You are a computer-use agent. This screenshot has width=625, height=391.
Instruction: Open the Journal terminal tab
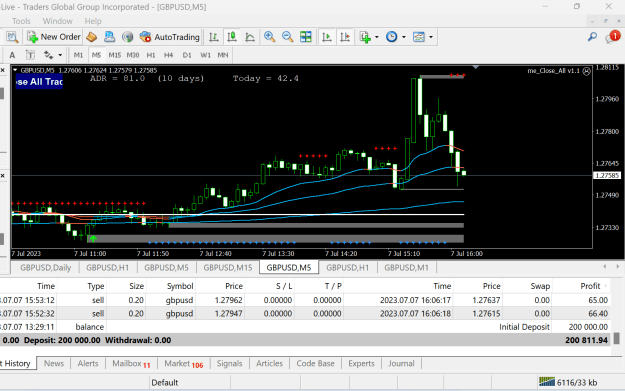[x=401, y=363]
